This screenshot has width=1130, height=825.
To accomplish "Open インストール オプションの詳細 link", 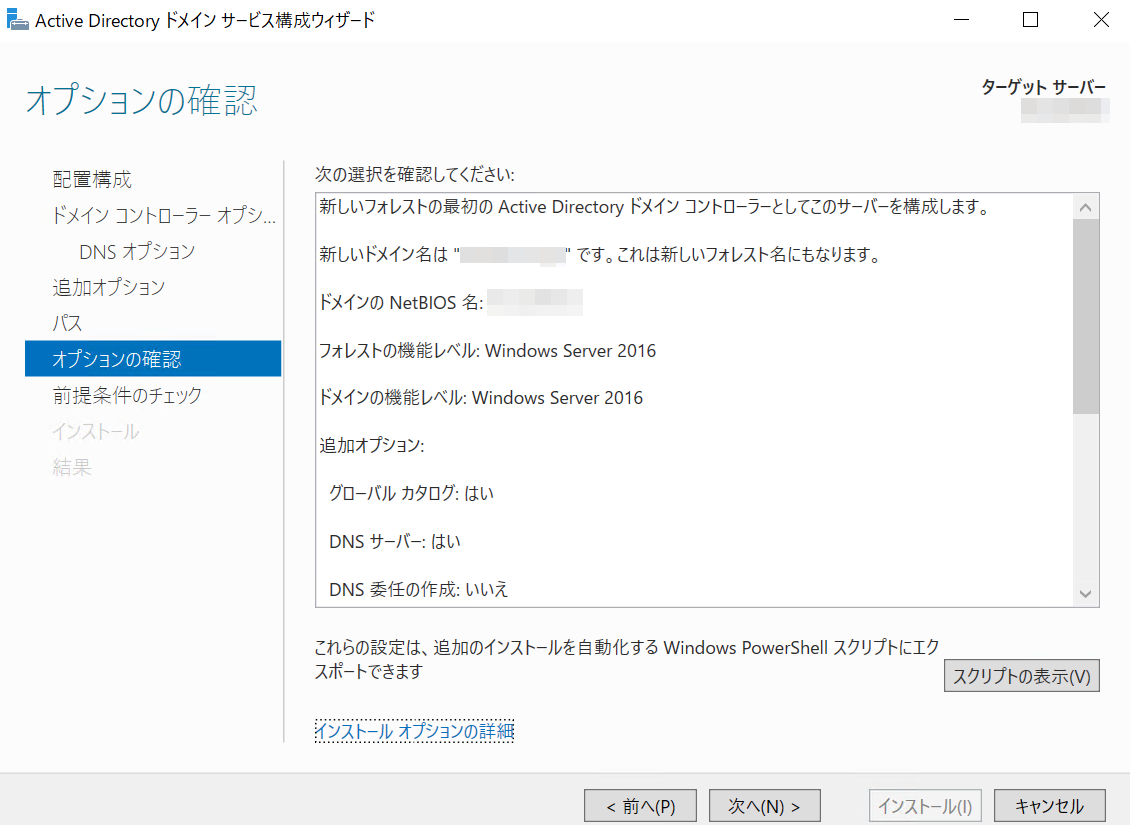I will point(414,731).
